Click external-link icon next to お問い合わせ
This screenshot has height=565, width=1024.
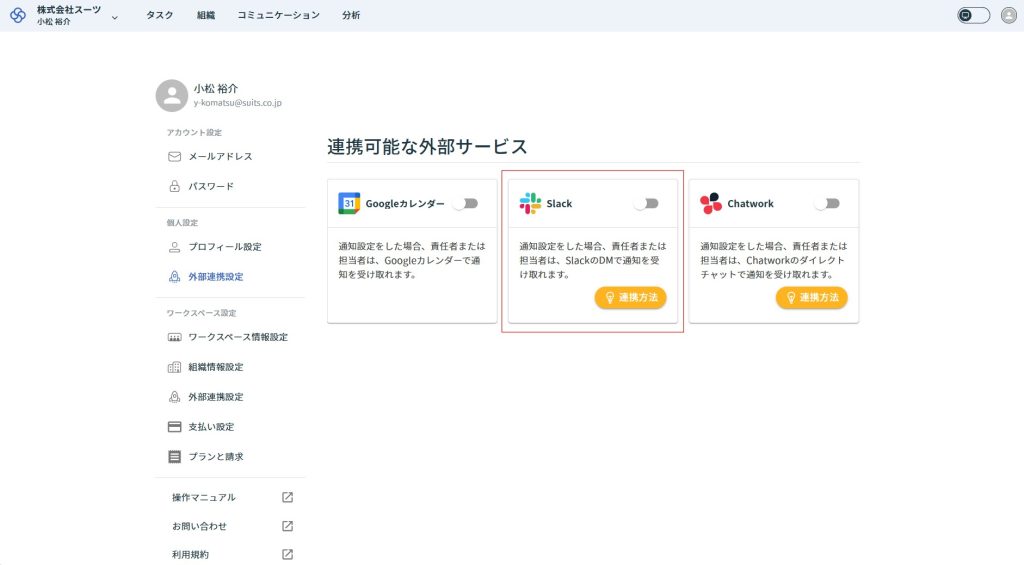[287, 526]
